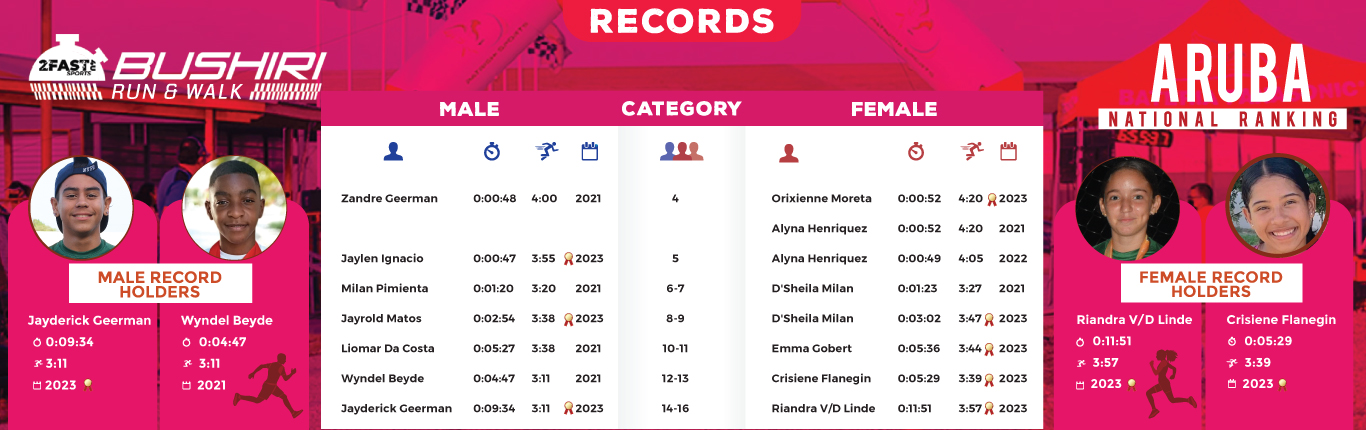The image size is (1366, 430).
Task: Click the Female Record Holders label
Action: [1211, 284]
